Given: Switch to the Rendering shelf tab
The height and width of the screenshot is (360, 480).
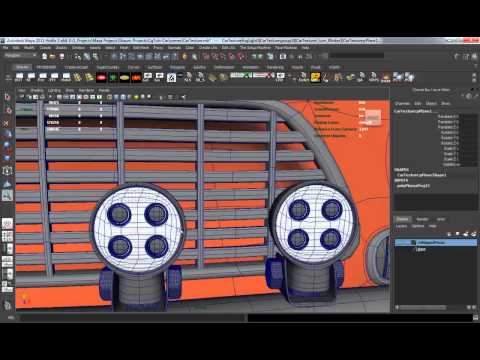Looking at the screenshot, I should tap(275, 67).
